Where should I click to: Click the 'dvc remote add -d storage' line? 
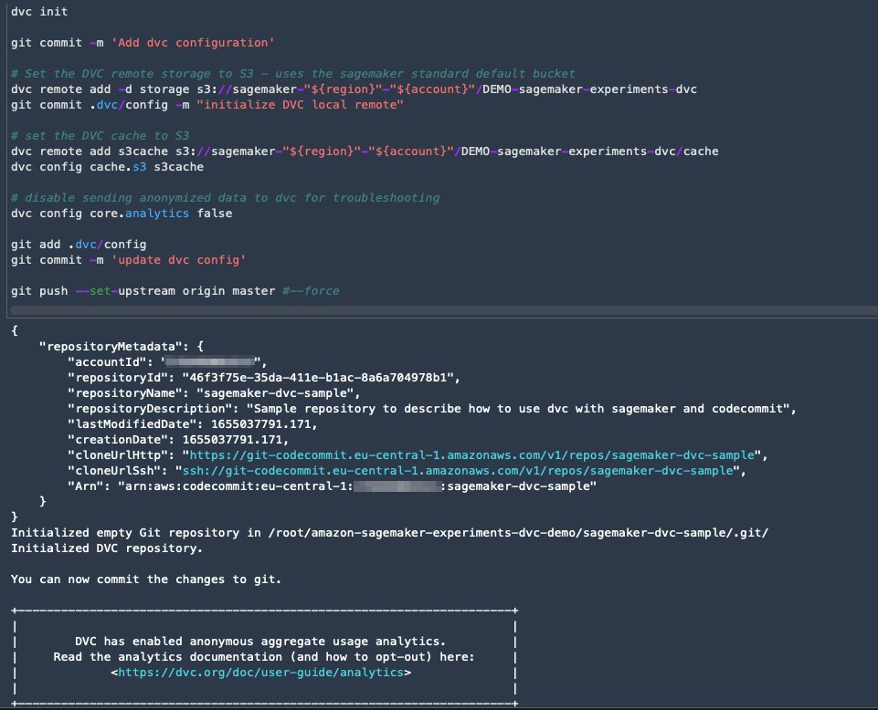(x=354, y=89)
